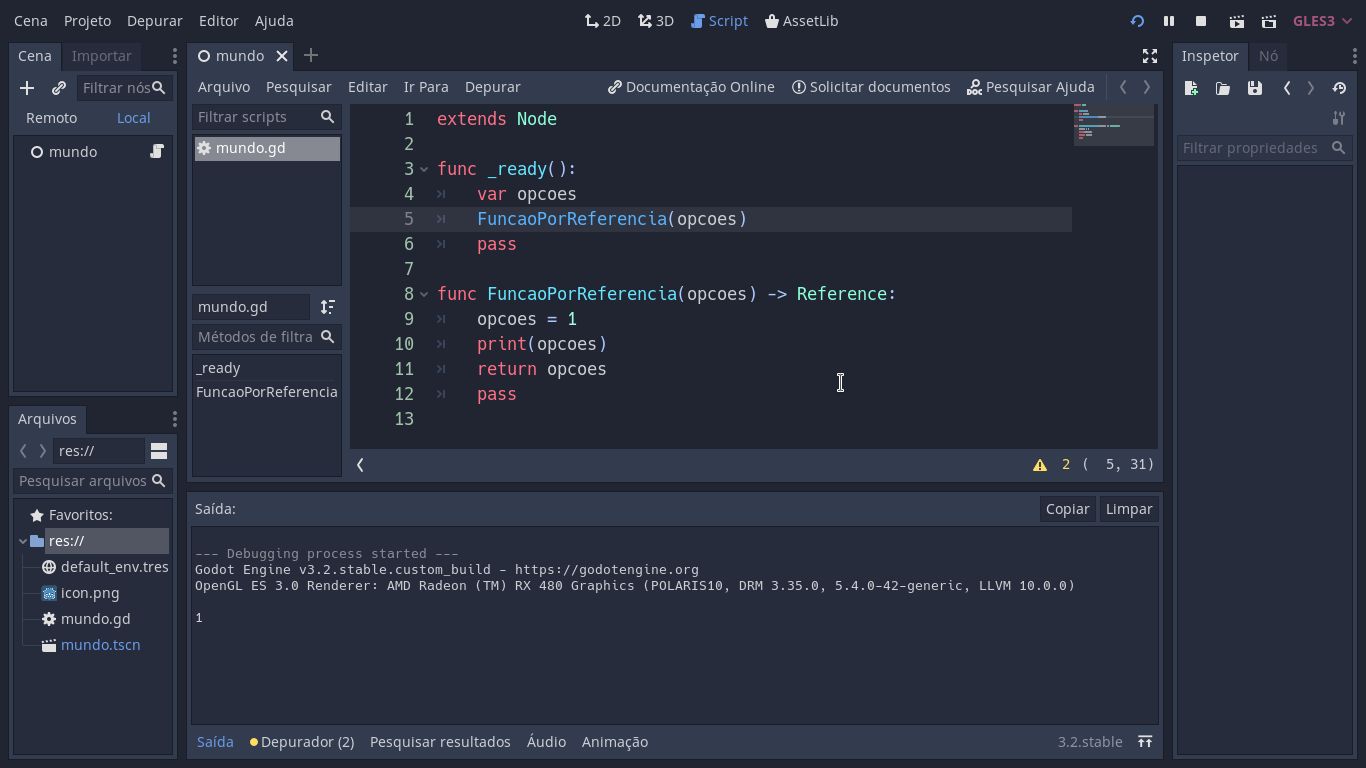The image size is (1366, 768).
Task: Switch to the Script workspace
Action: pyautogui.click(x=719, y=21)
